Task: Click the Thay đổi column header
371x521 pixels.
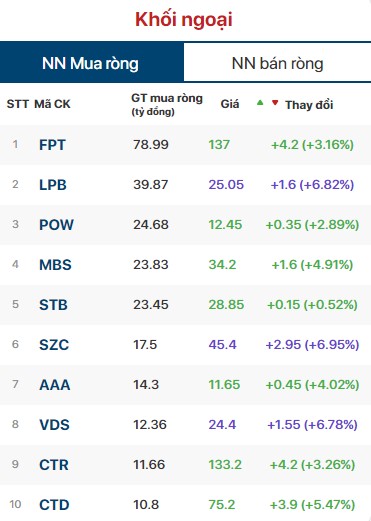Action: 309,105
